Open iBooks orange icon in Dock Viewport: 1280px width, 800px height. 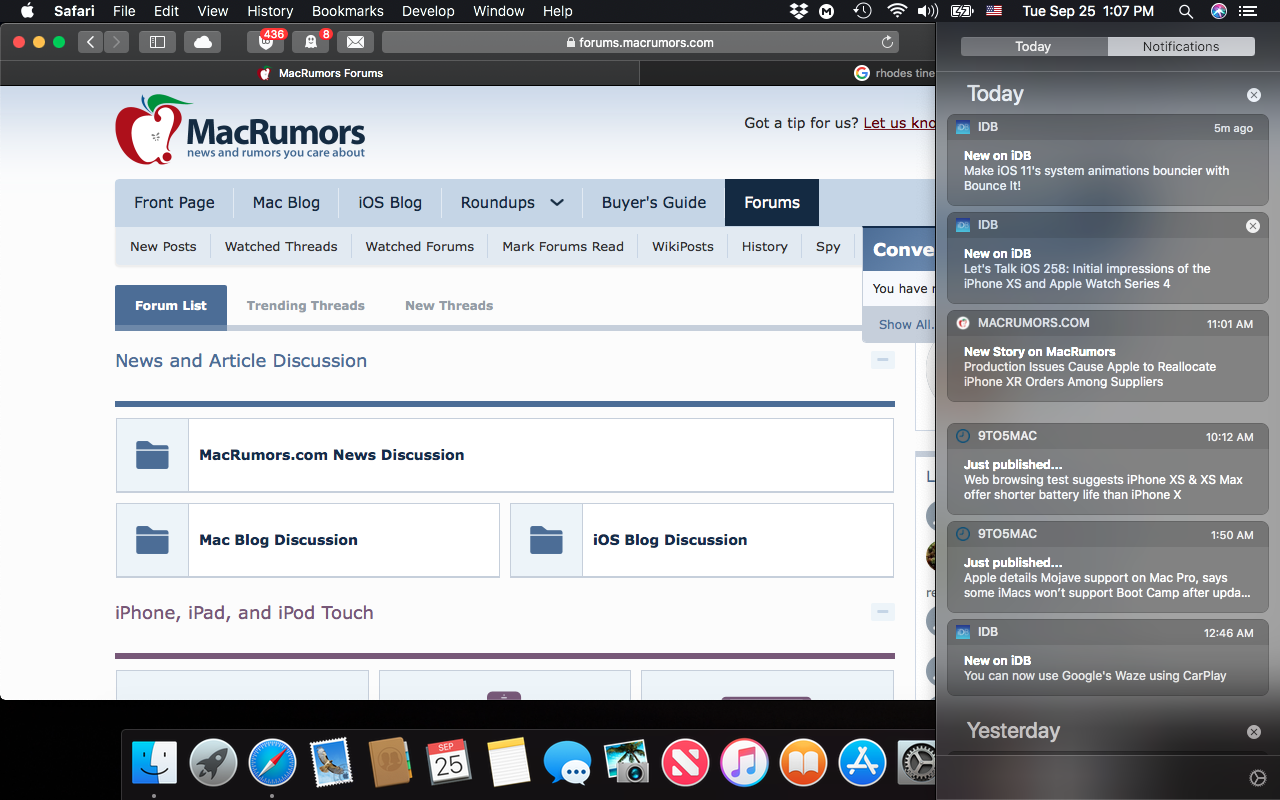[803, 765]
